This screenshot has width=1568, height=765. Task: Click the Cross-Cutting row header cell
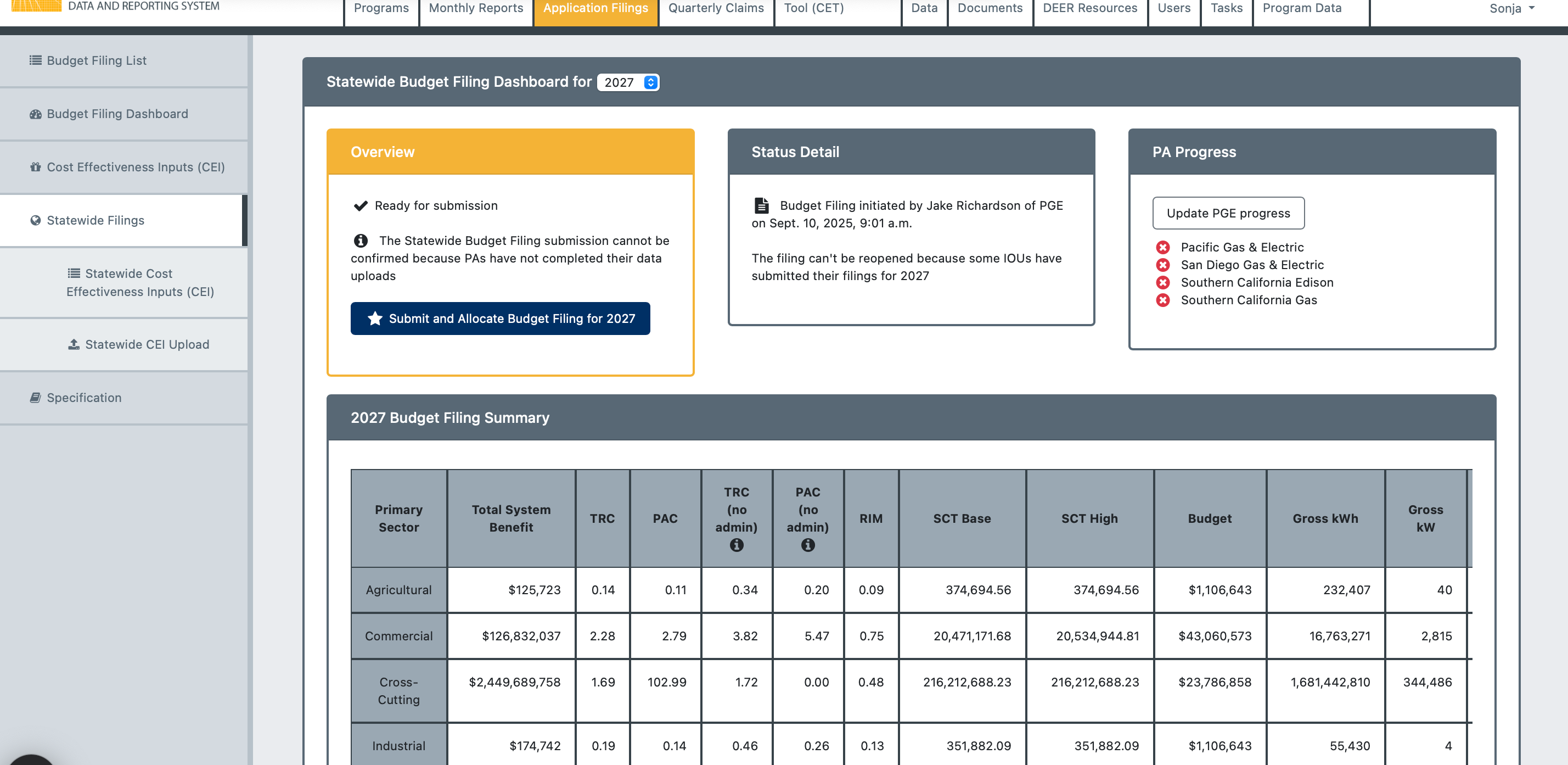pos(398,691)
